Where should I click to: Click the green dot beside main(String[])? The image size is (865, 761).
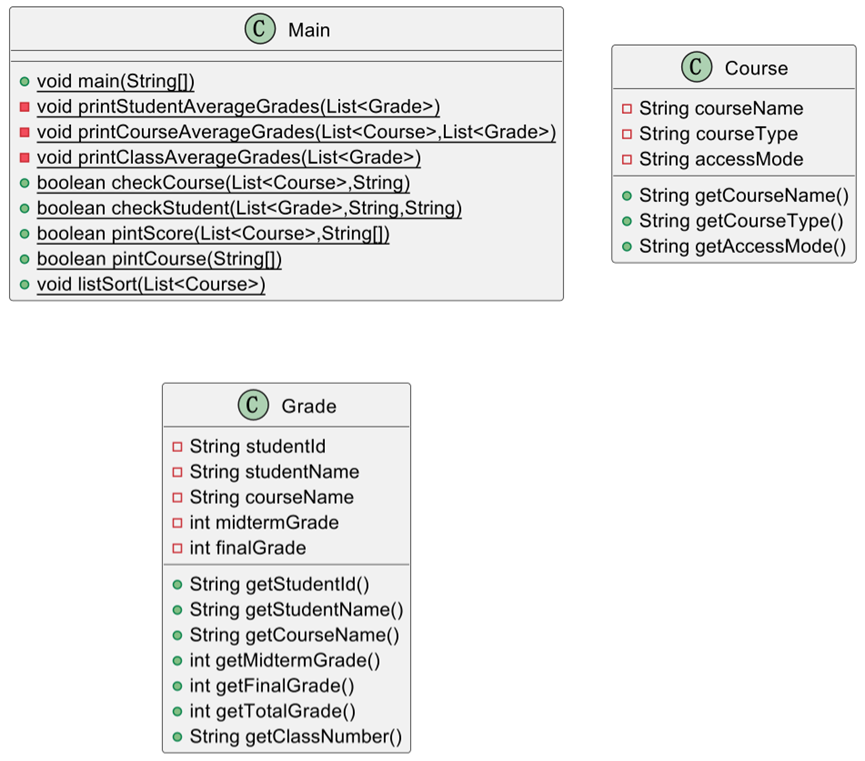point(24,82)
